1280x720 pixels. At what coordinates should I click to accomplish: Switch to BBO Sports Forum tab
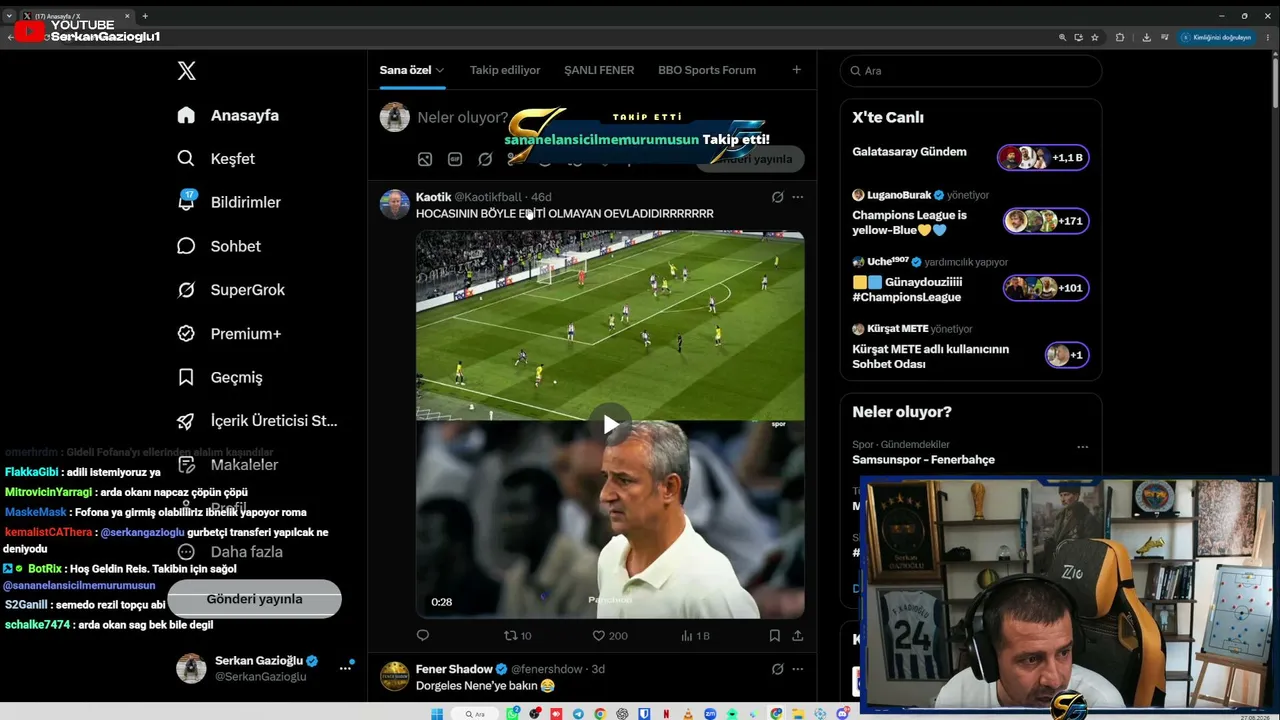tap(707, 70)
